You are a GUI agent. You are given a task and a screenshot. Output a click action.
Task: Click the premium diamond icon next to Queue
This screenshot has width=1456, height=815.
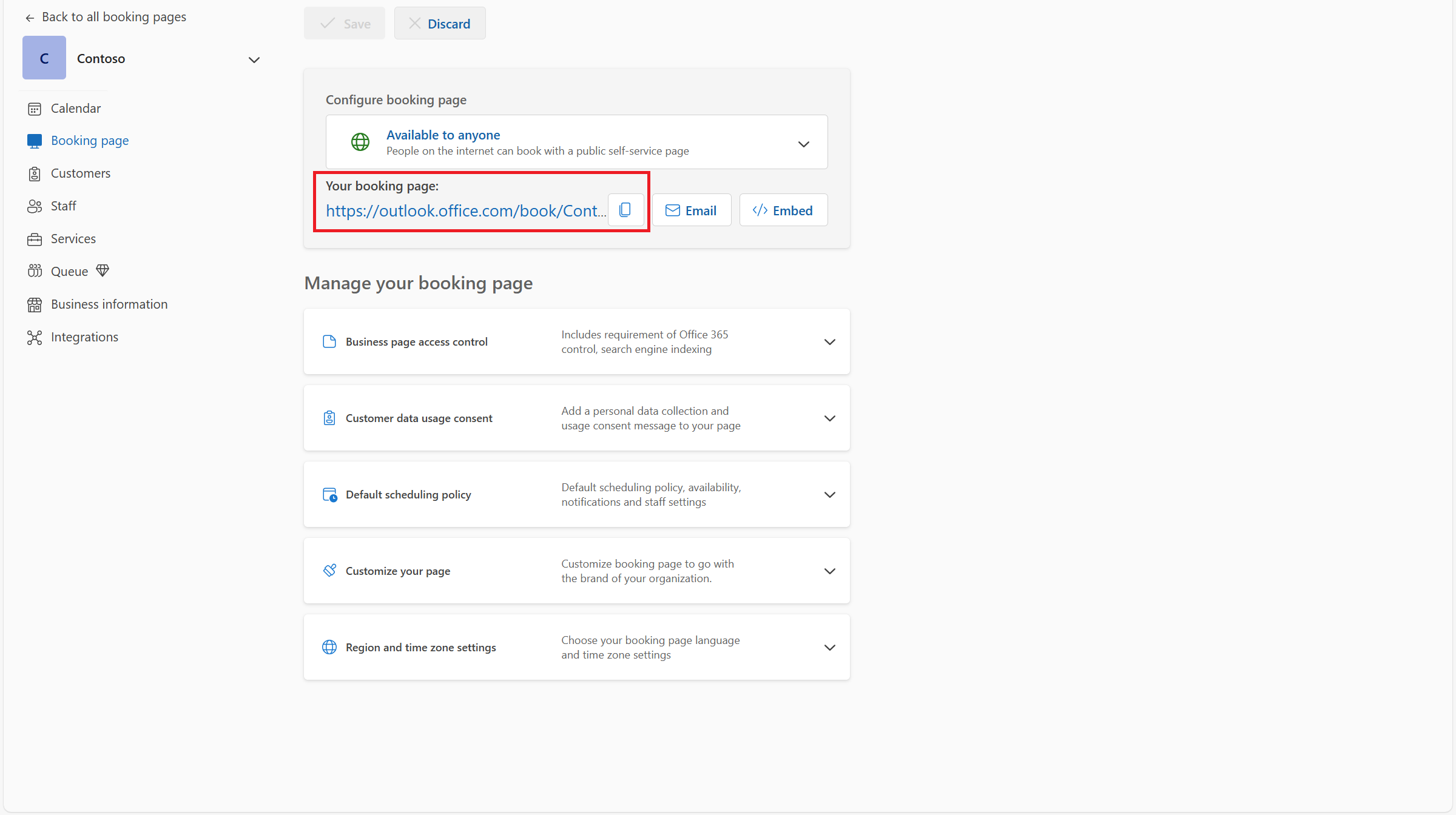tap(102, 270)
